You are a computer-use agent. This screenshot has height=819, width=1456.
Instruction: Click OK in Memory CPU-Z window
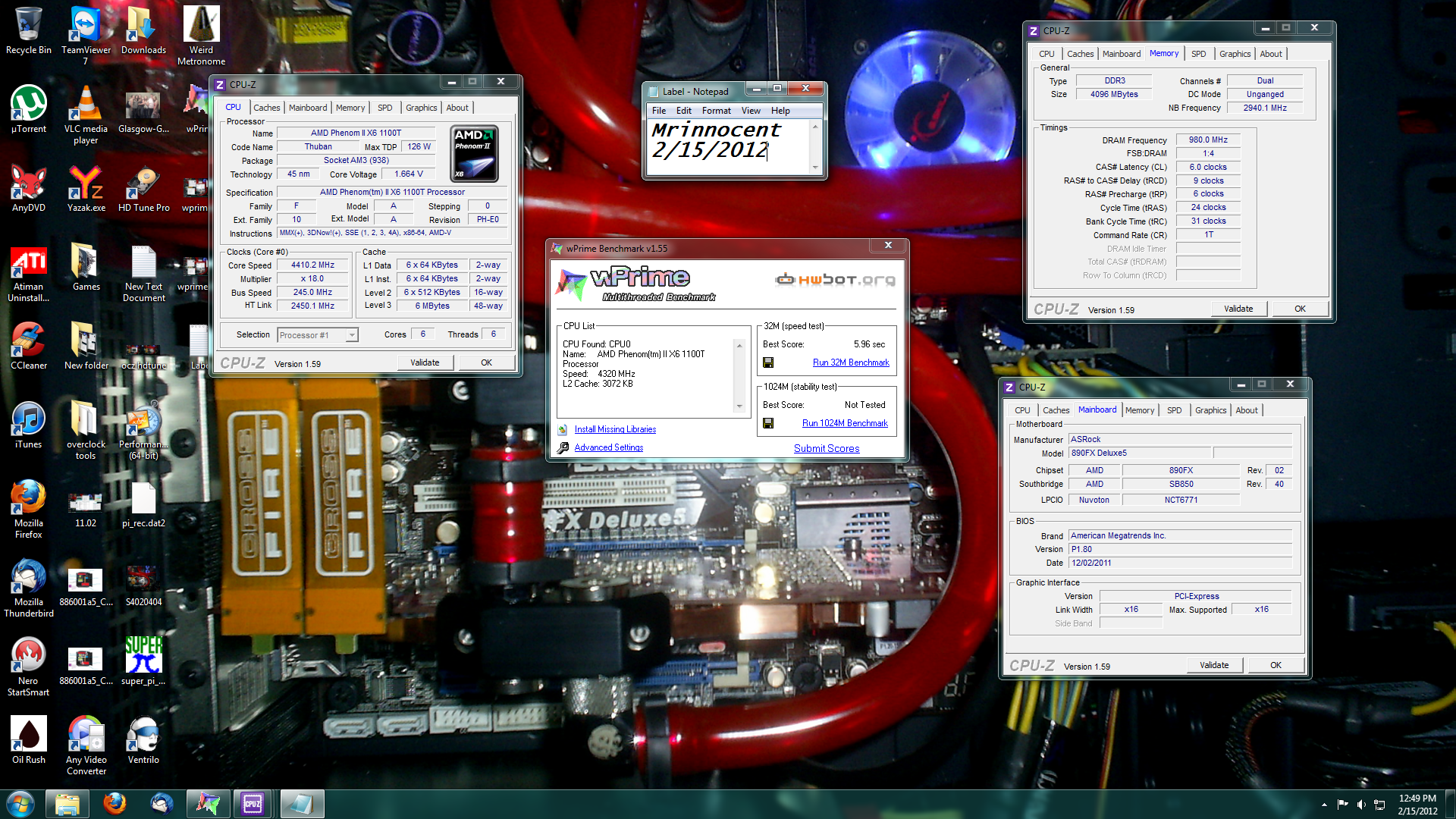click(1300, 309)
